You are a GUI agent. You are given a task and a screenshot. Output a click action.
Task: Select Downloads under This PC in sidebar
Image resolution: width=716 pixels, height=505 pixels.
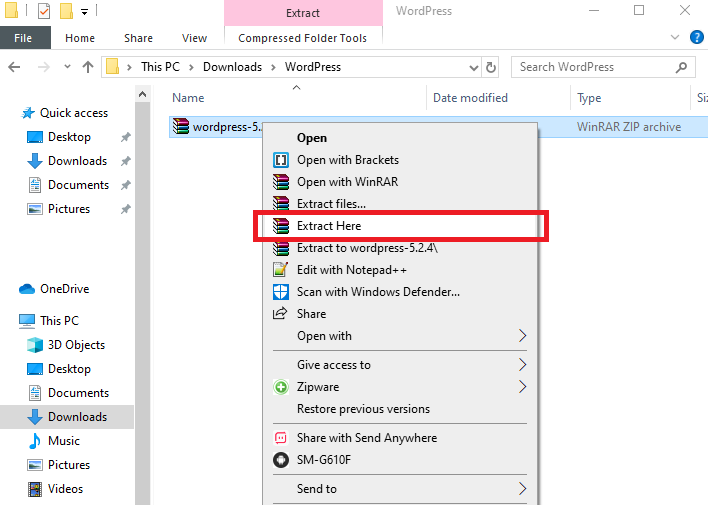67,417
